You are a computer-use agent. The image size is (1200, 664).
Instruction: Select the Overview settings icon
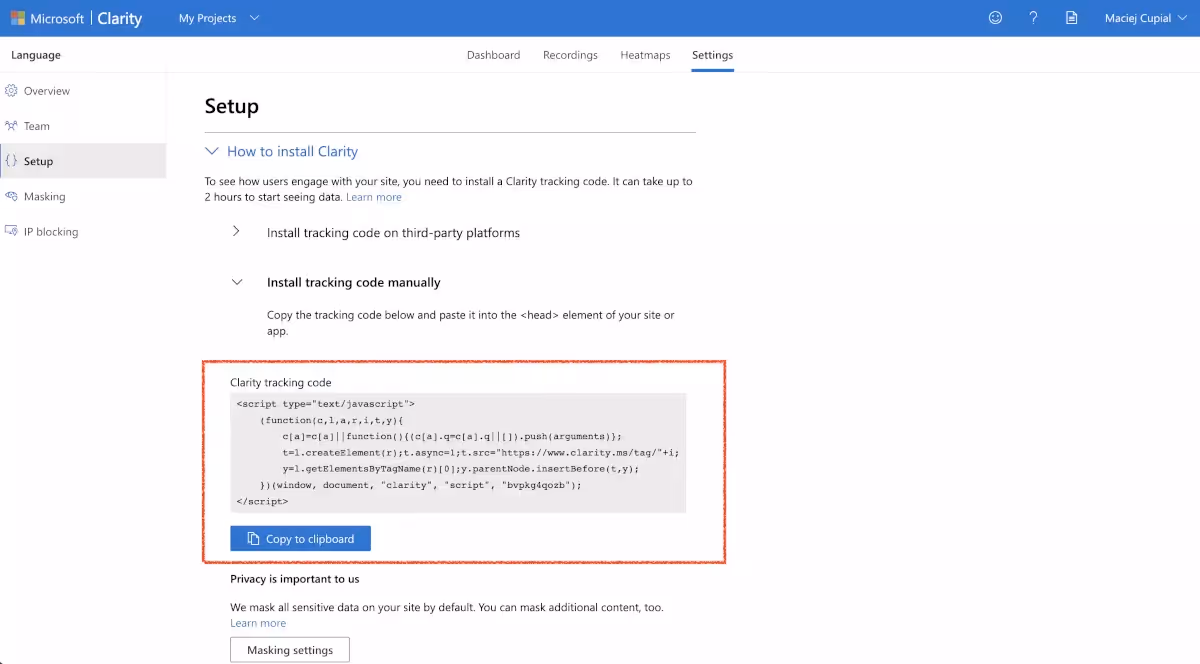[12, 90]
